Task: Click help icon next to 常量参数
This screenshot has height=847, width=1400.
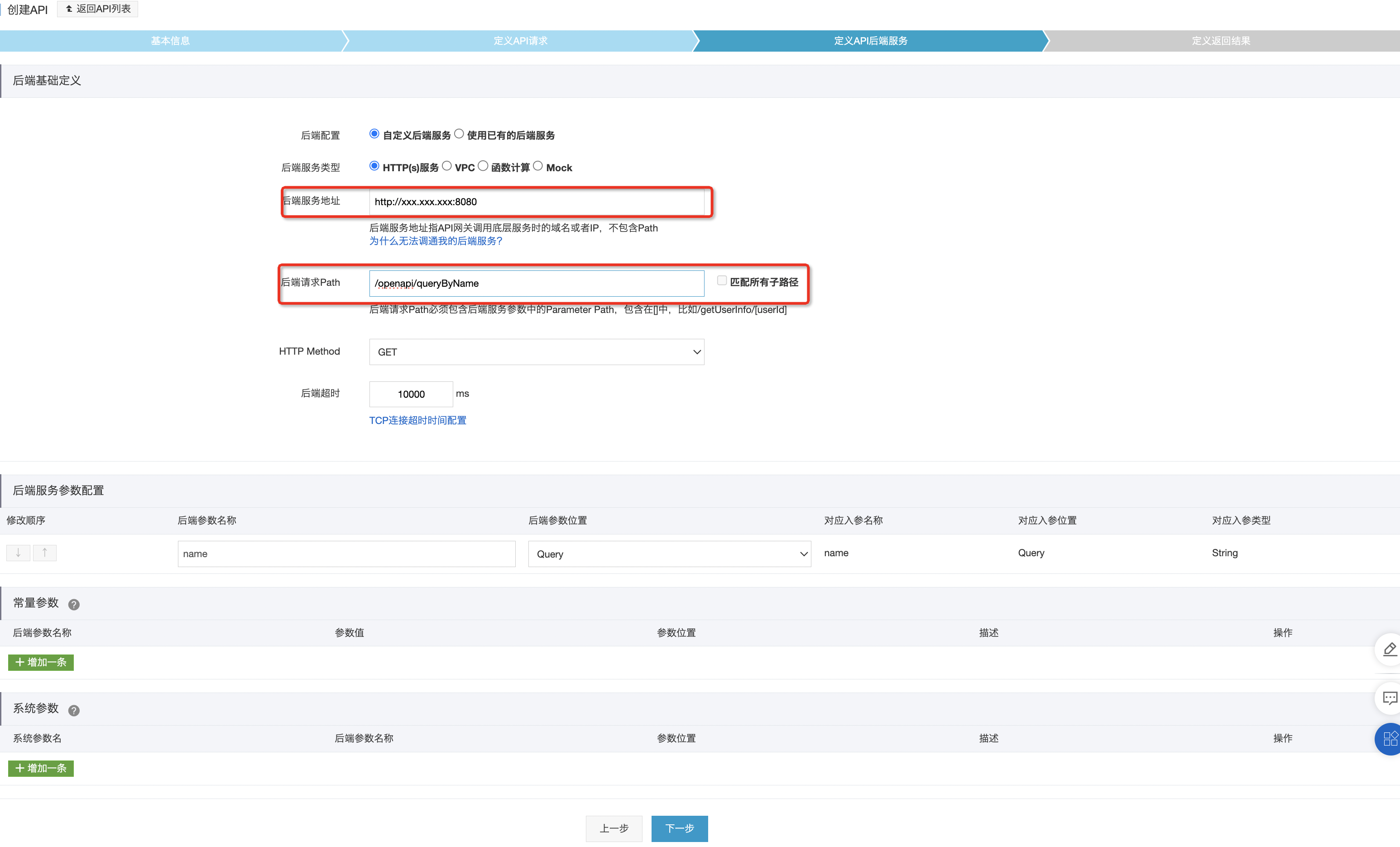Action: [74, 604]
